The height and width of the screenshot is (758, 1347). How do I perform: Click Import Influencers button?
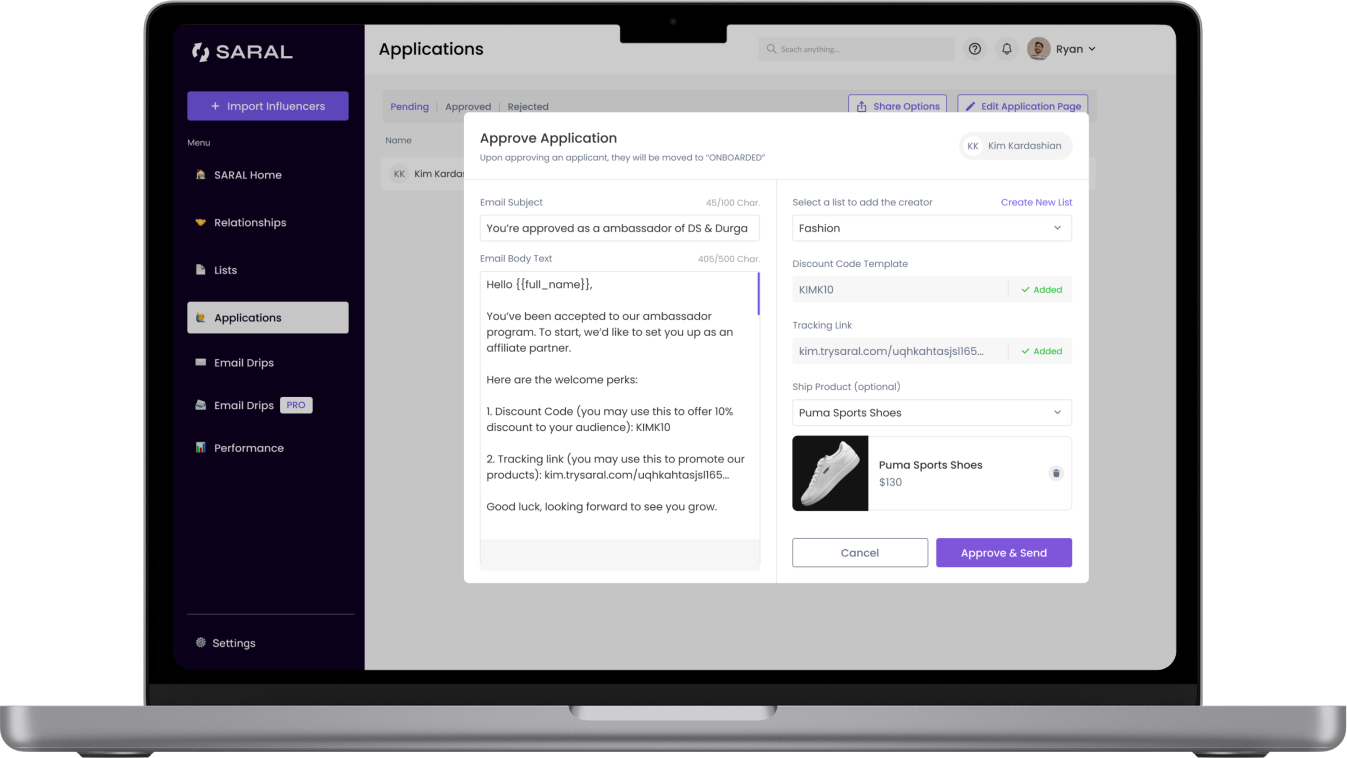[268, 106]
